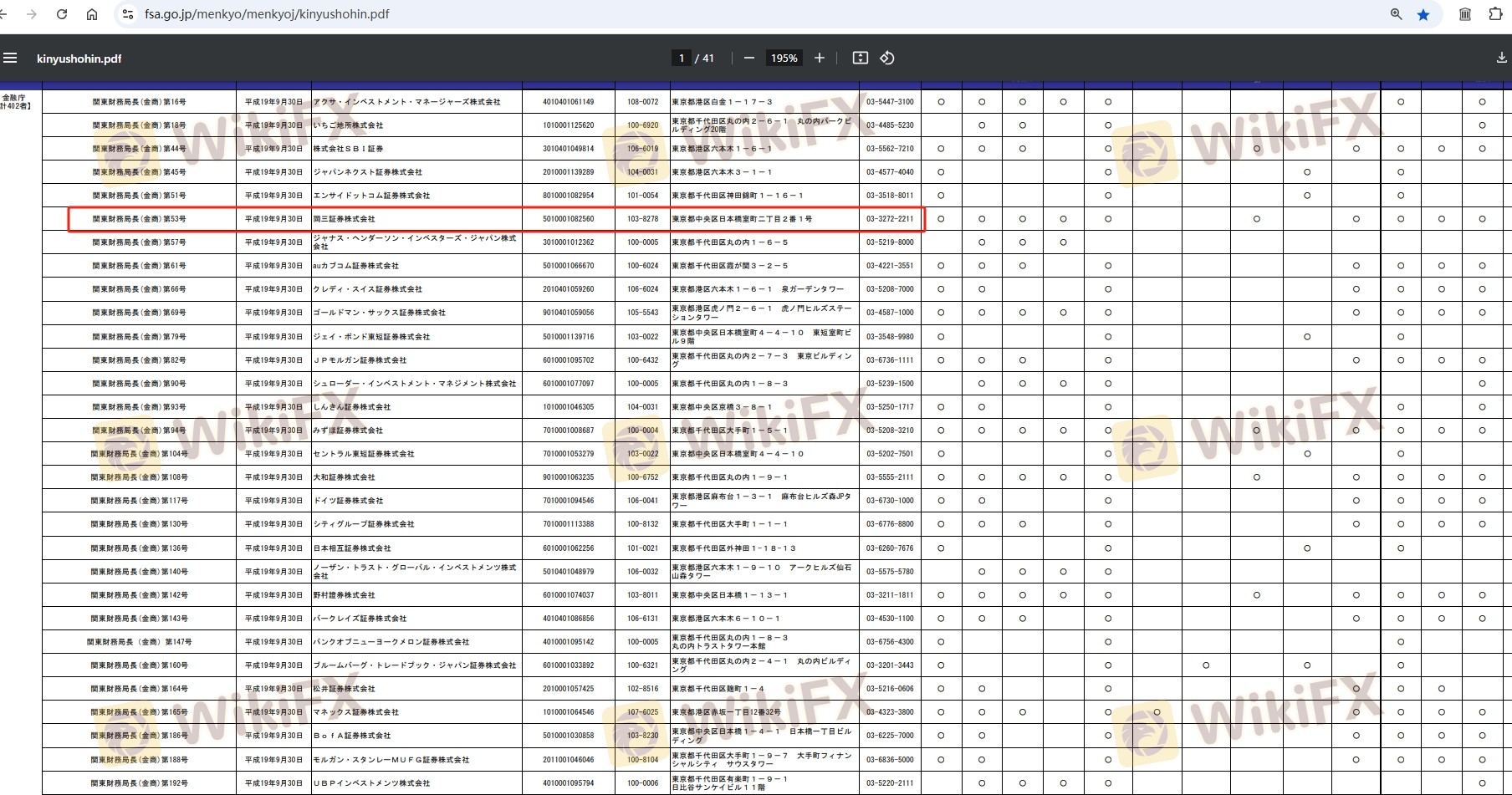The height and width of the screenshot is (795, 1512).
Task: Click the phone number 03-3272-2211
Action: pyautogui.click(x=890, y=219)
